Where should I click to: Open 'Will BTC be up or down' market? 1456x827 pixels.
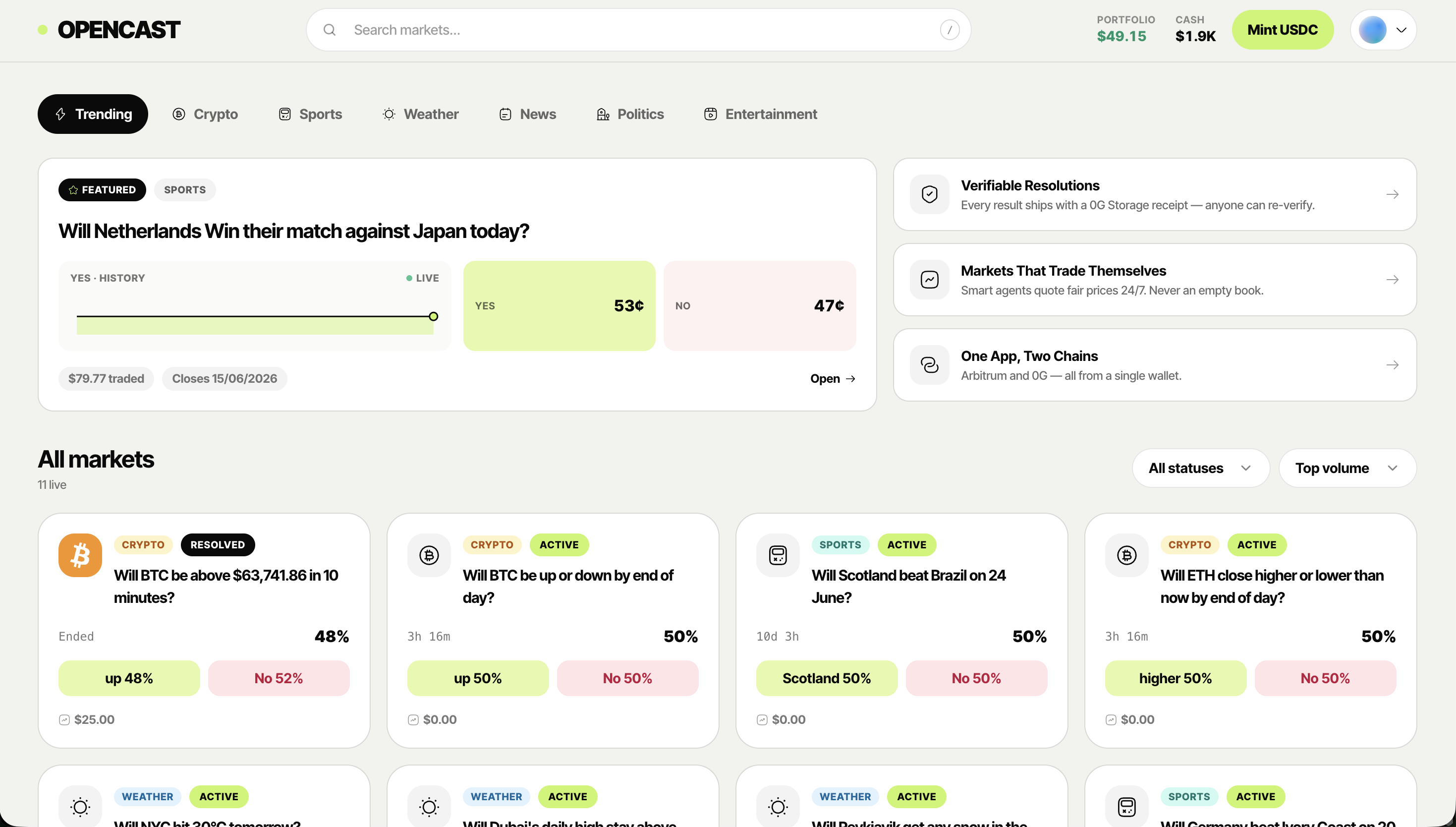568,586
